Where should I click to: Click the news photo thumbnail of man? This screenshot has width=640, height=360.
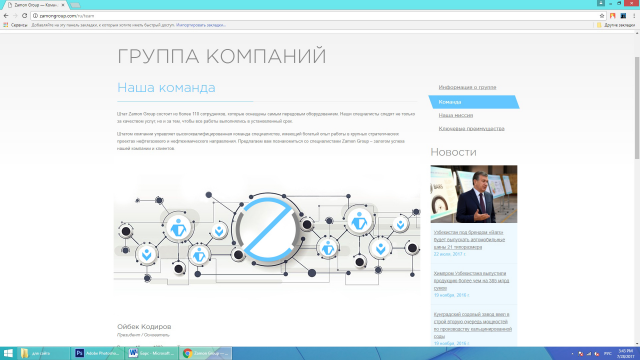coord(473,194)
